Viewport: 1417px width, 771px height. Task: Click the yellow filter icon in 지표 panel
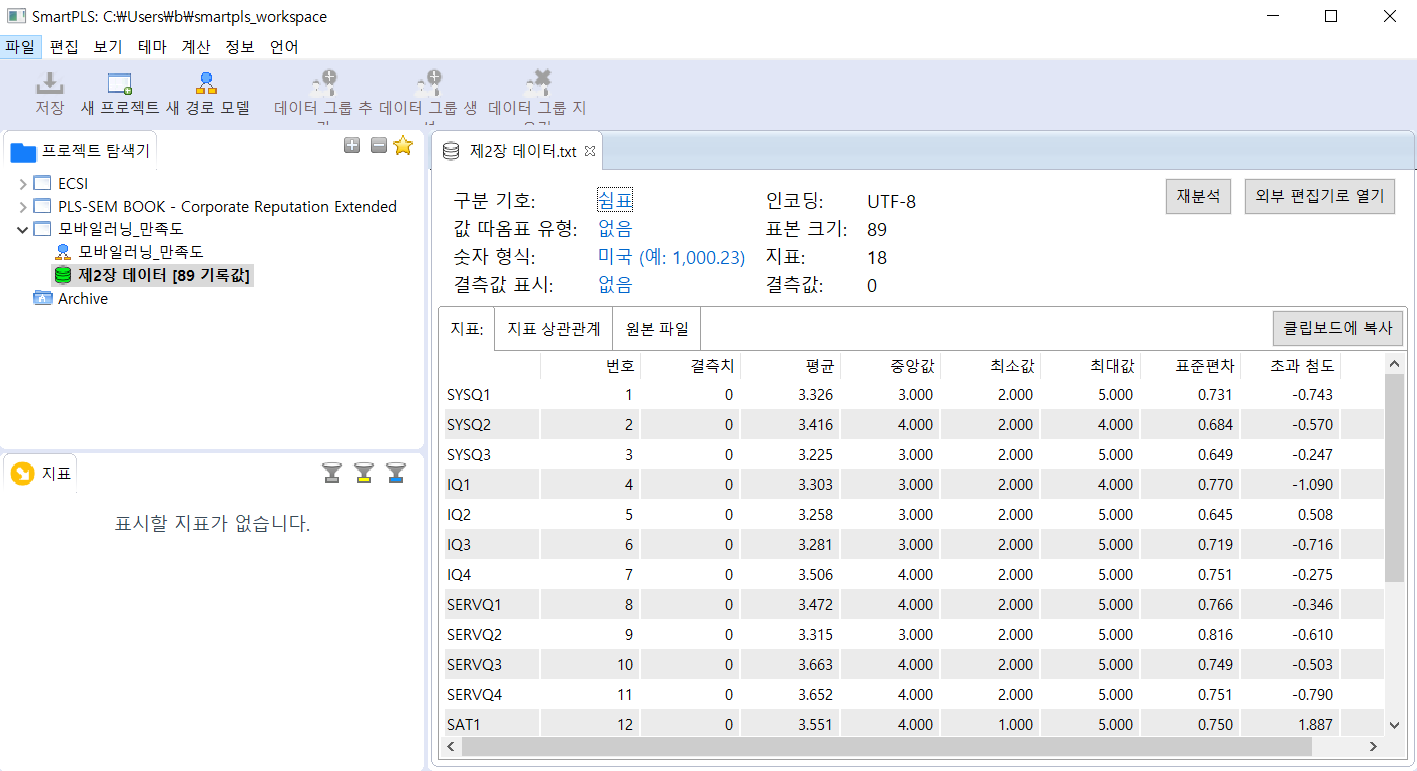pyautogui.click(x=364, y=472)
